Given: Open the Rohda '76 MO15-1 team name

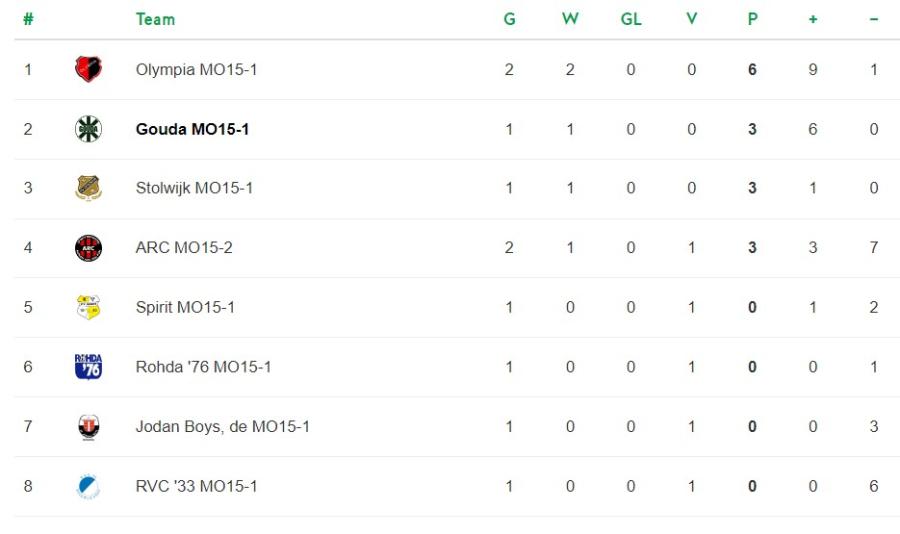Looking at the screenshot, I should pyautogui.click(x=203, y=367).
